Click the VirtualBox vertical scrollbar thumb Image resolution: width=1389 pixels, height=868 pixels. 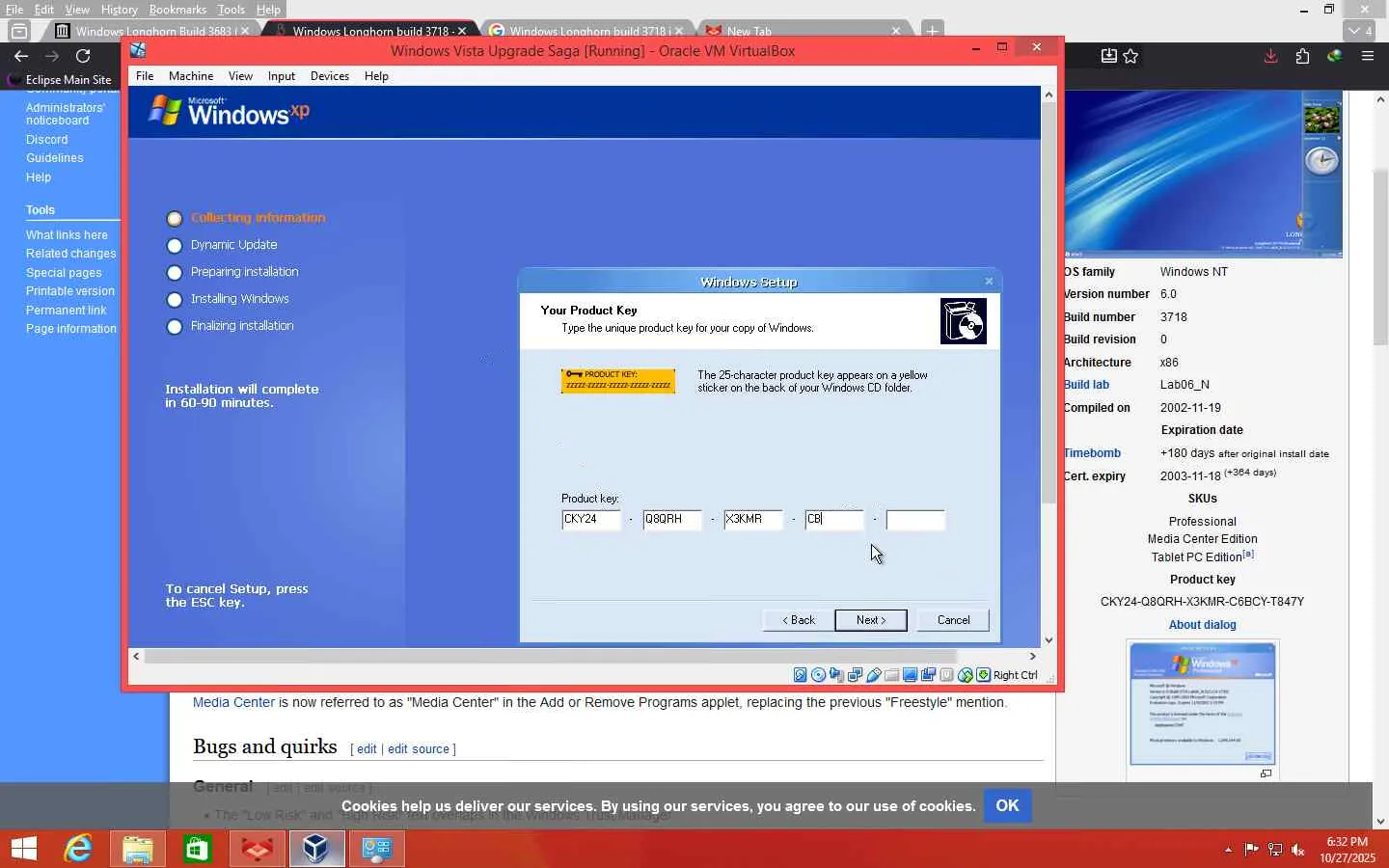tap(1049, 303)
